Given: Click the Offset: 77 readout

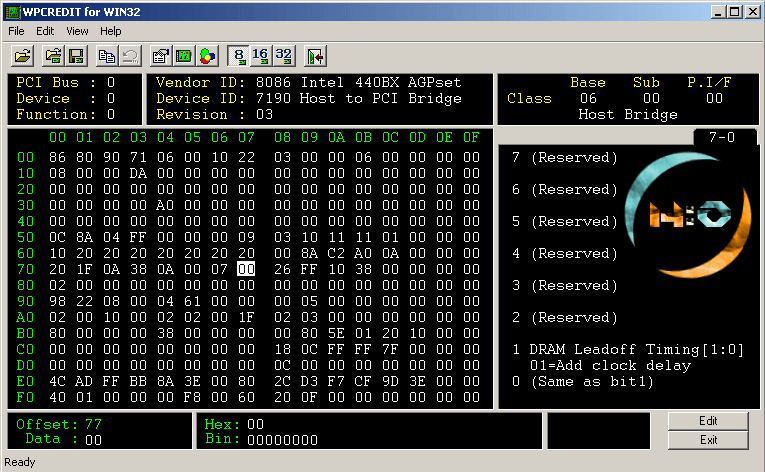Looking at the screenshot, I should 59,424.
